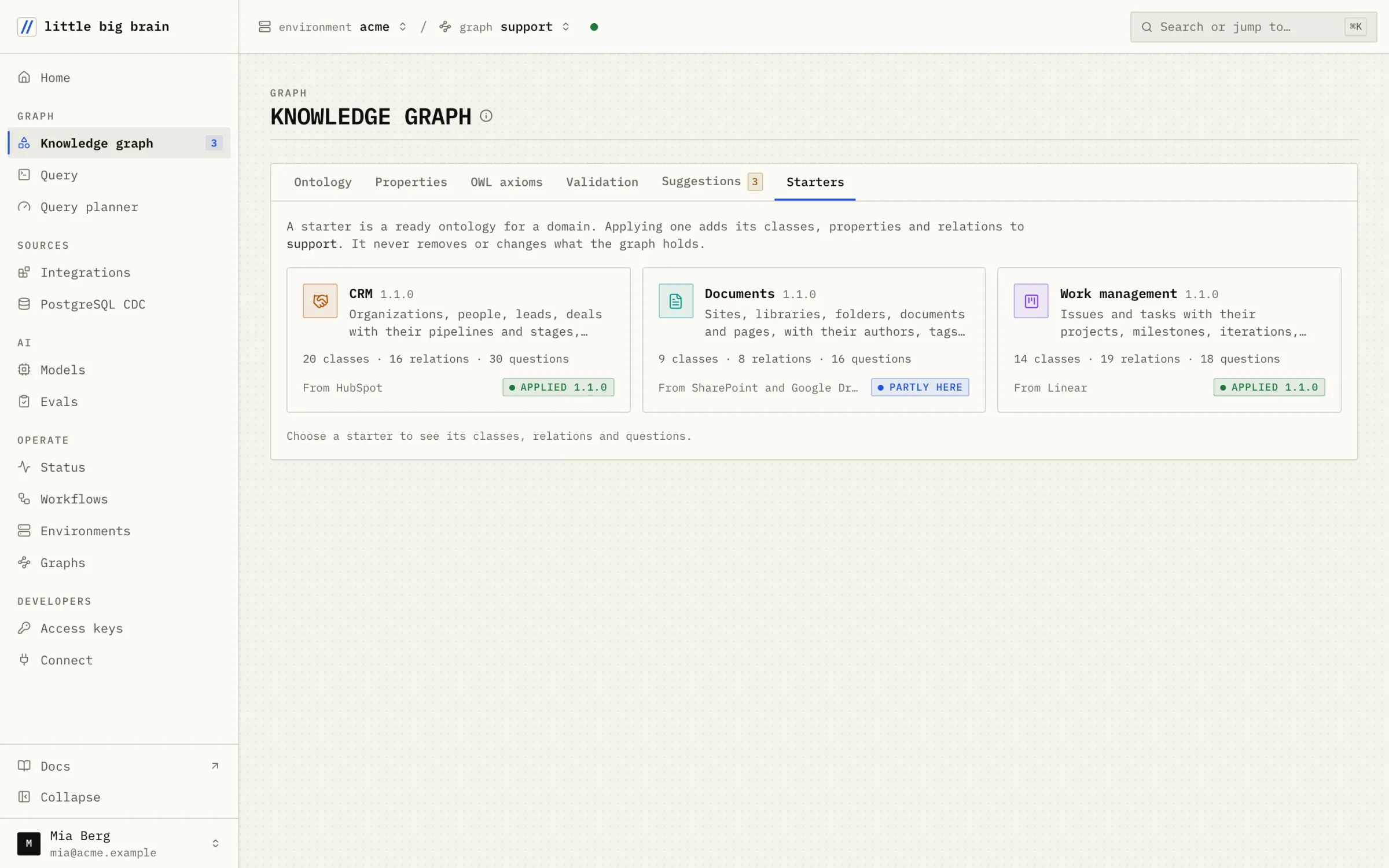Viewport: 1389px width, 868px height.
Task: Open Evals in AI section
Action: [x=119, y=402]
